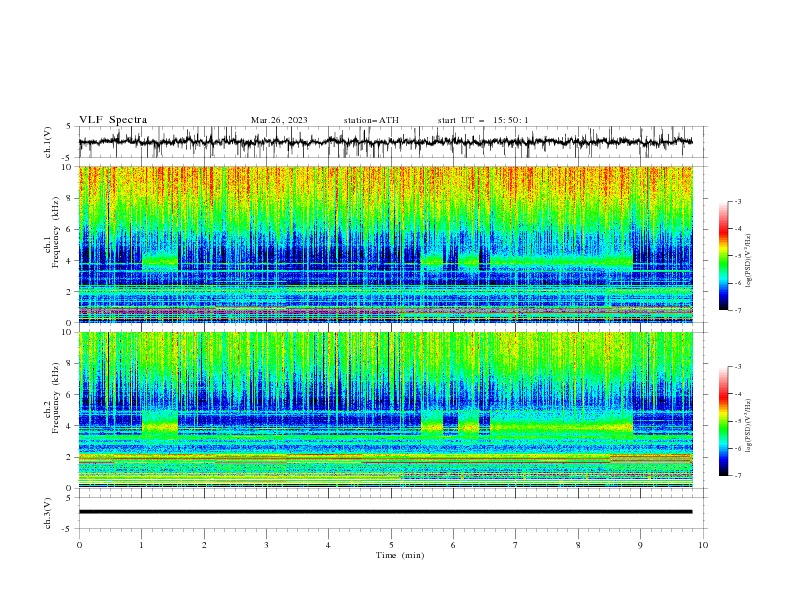Click the "-7" tick on ch.2 colorbar
The width and height of the screenshot is (792, 612).
coord(737,476)
